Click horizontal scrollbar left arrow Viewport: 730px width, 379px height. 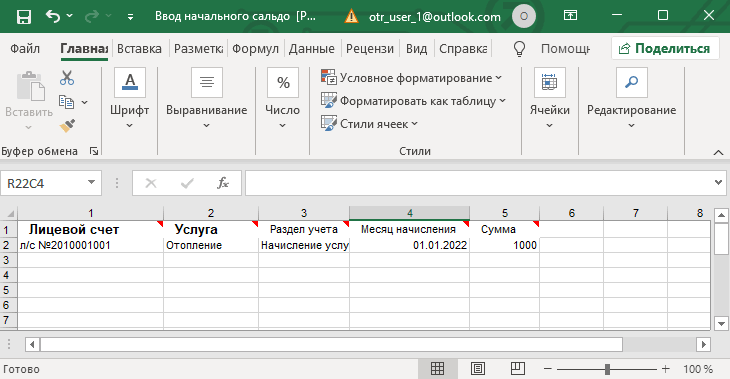pyautogui.click(x=32, y=345)
